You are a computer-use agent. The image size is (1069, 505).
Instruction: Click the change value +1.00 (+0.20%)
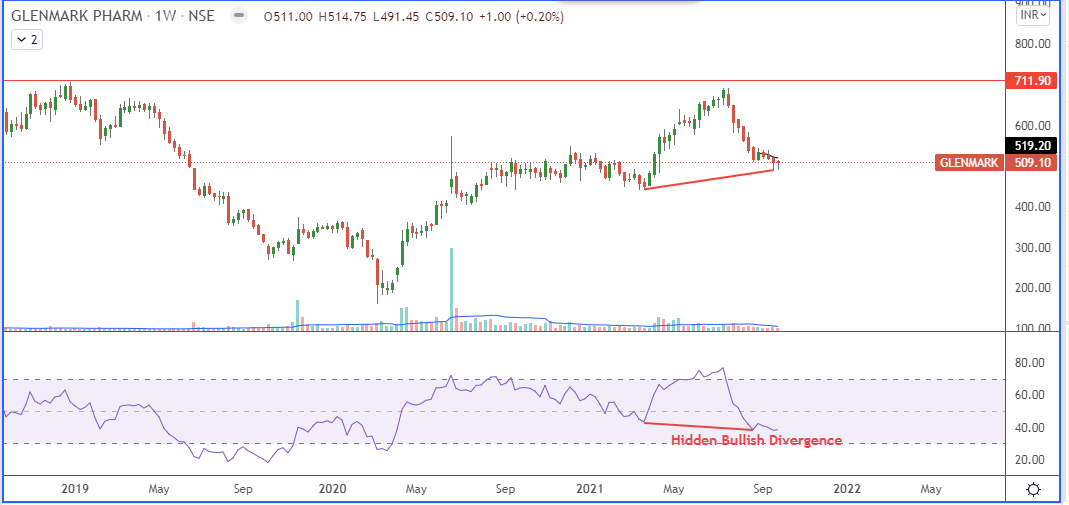[x=521, y=18]
